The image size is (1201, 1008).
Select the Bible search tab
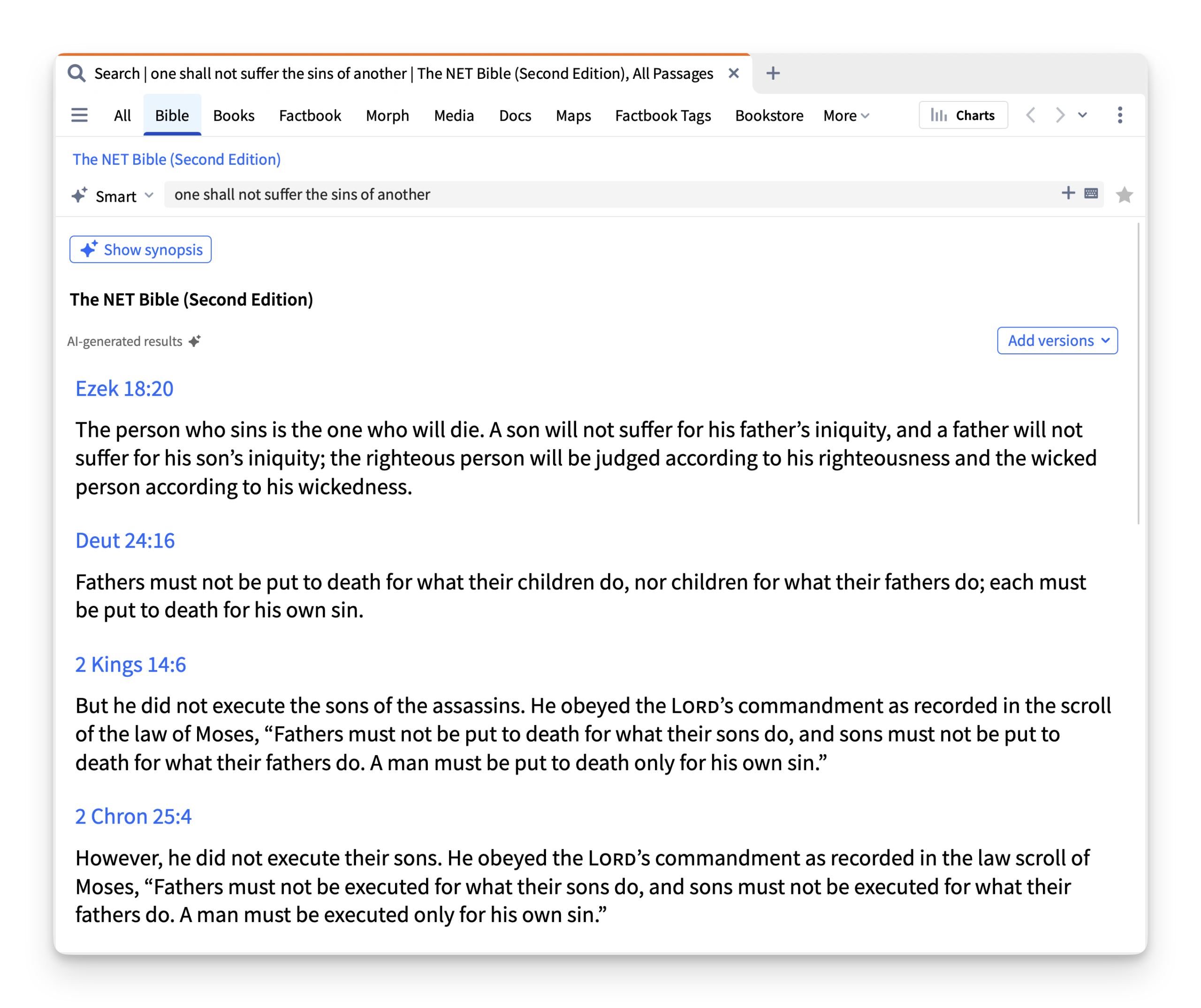(172, 115)
